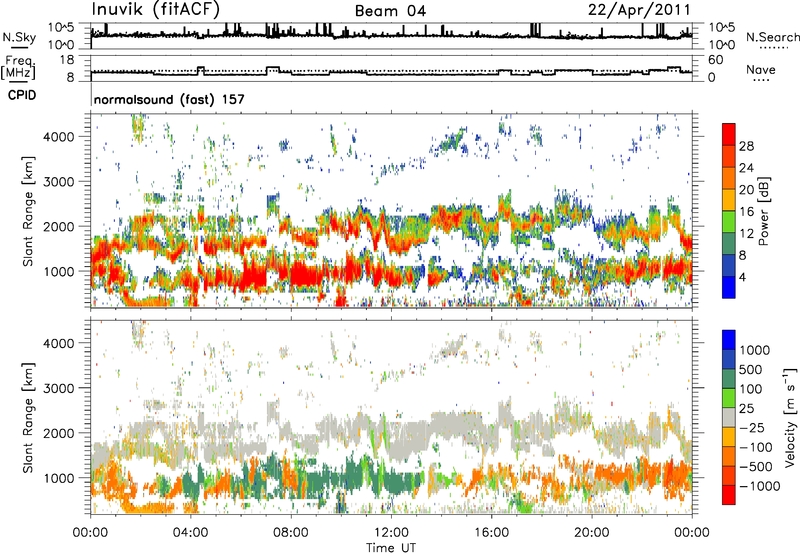The height and width of the screenshot is (554, 800).
Task: Click the 'Slant Range [km]' label on power panel
Action: pyautogui.click(x=28, y=211)
